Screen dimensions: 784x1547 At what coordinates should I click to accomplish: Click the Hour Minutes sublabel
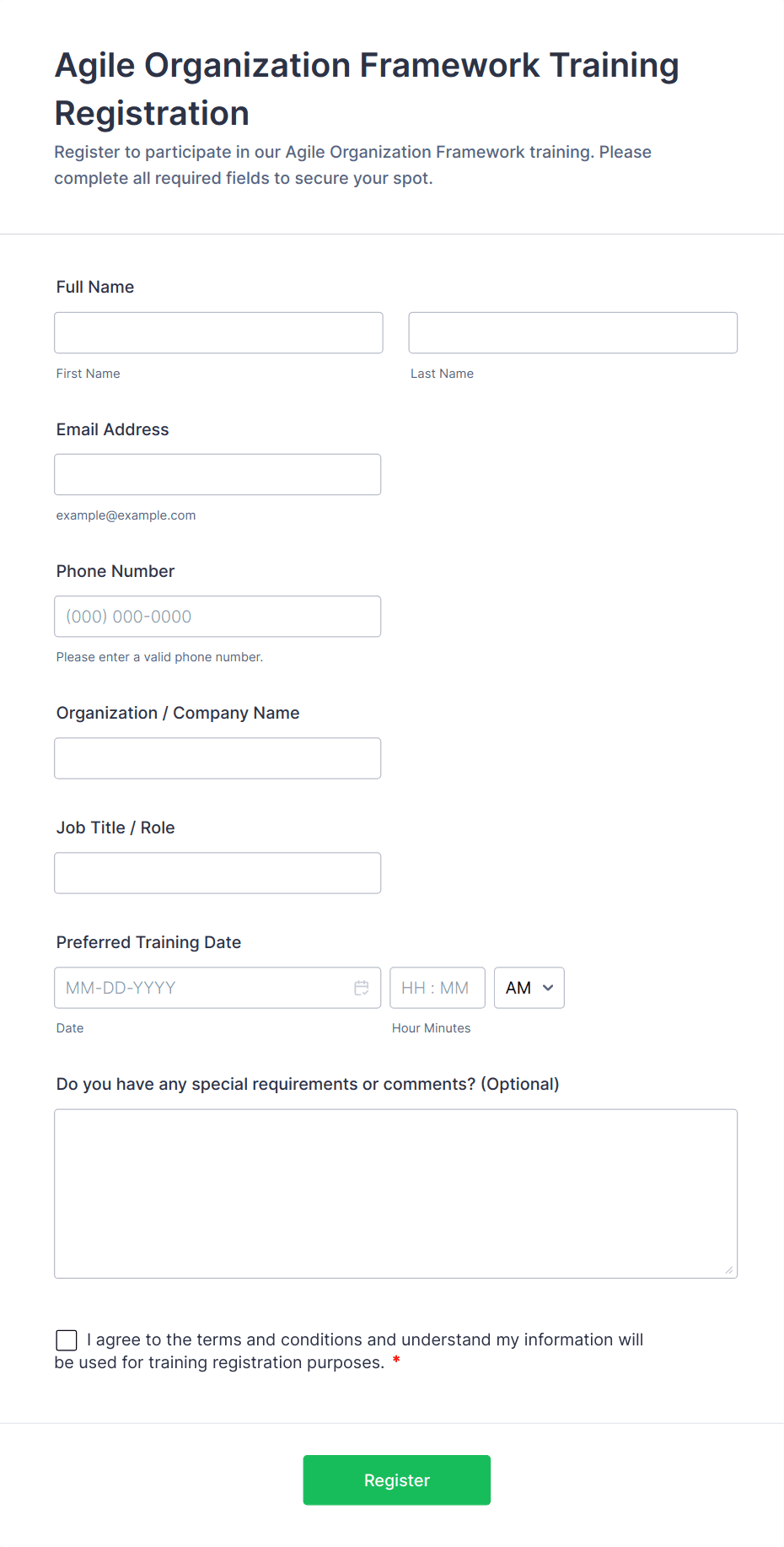click(431, 1028)
